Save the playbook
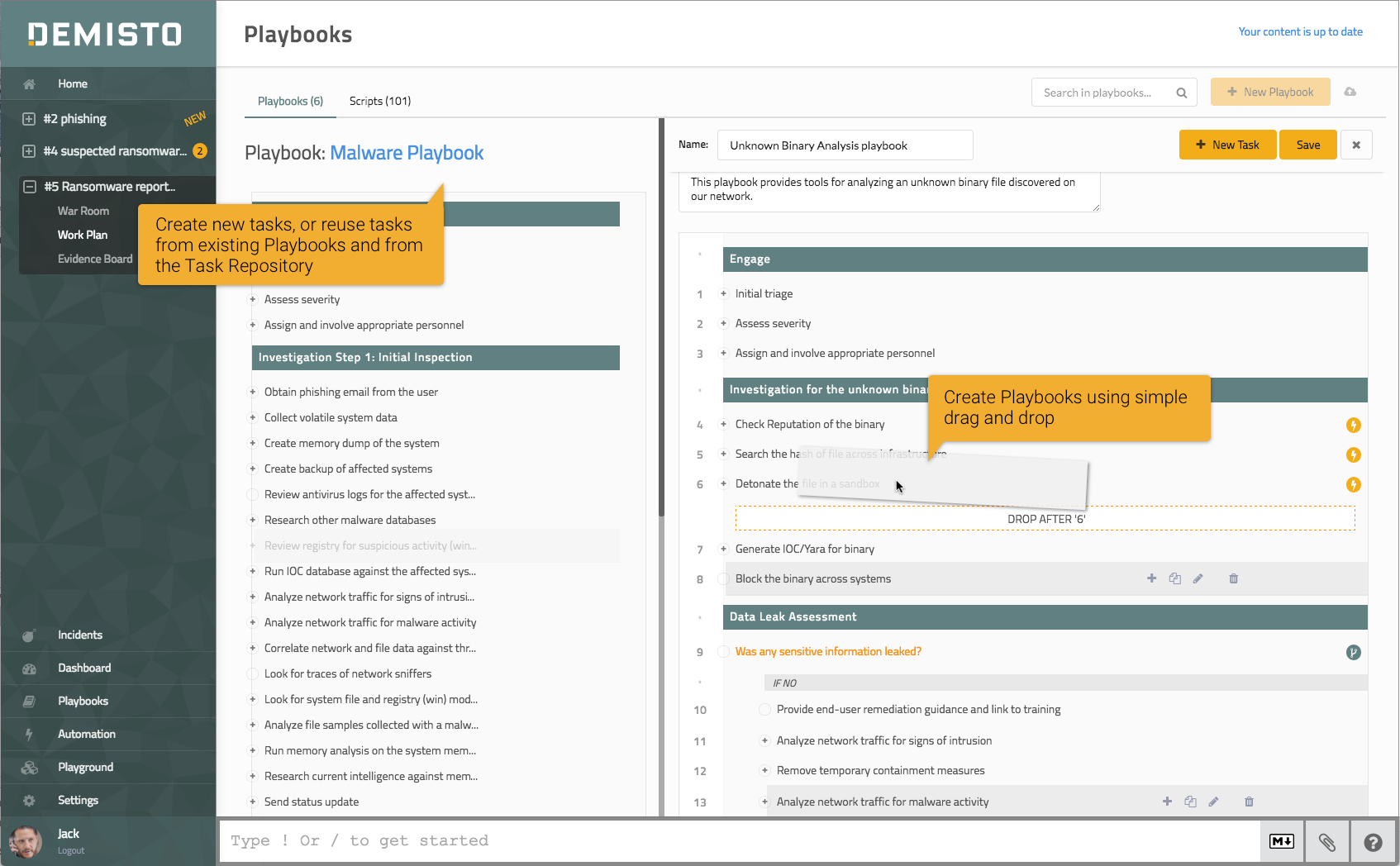Image resolution: width=1400 pixels, height=866 pixels. click(1307, 145)
